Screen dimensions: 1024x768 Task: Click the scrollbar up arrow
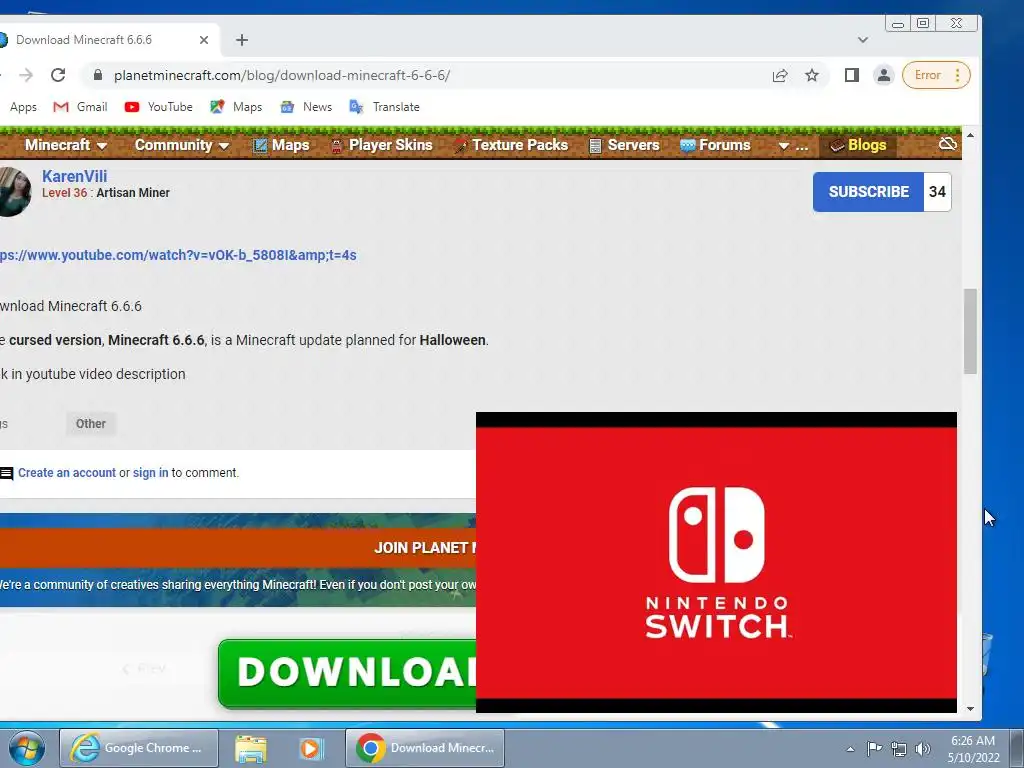pyautogui.click(x=970, y=135)
